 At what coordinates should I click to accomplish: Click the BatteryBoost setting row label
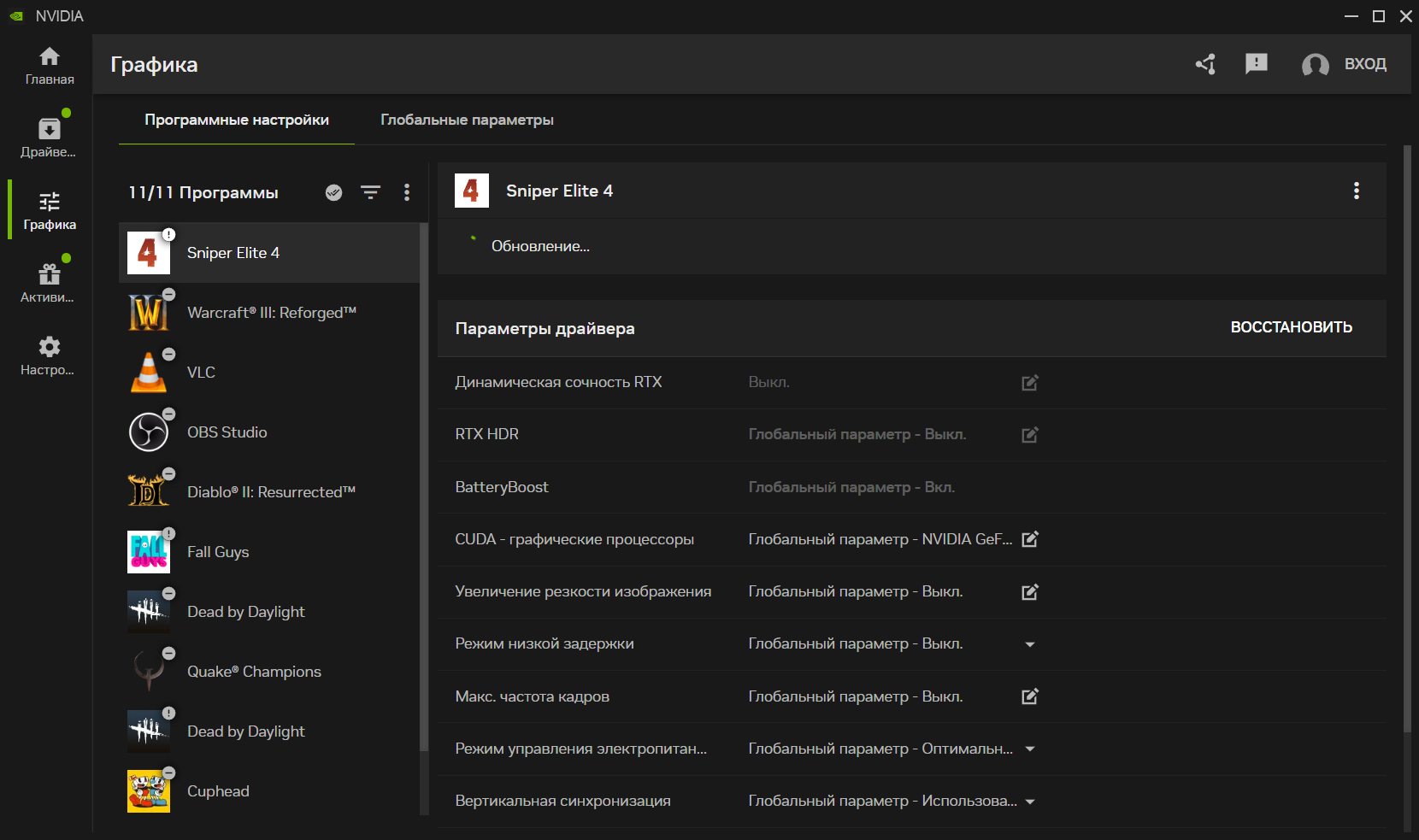click(x=502, y=487)
